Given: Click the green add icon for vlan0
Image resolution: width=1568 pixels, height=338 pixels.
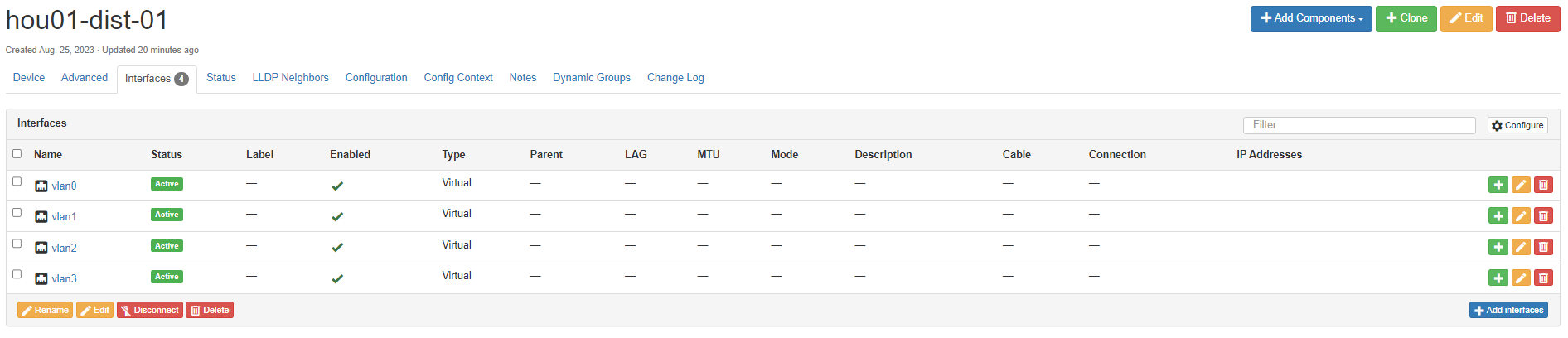Looking at the screenshot, I should pos(1498,185).
